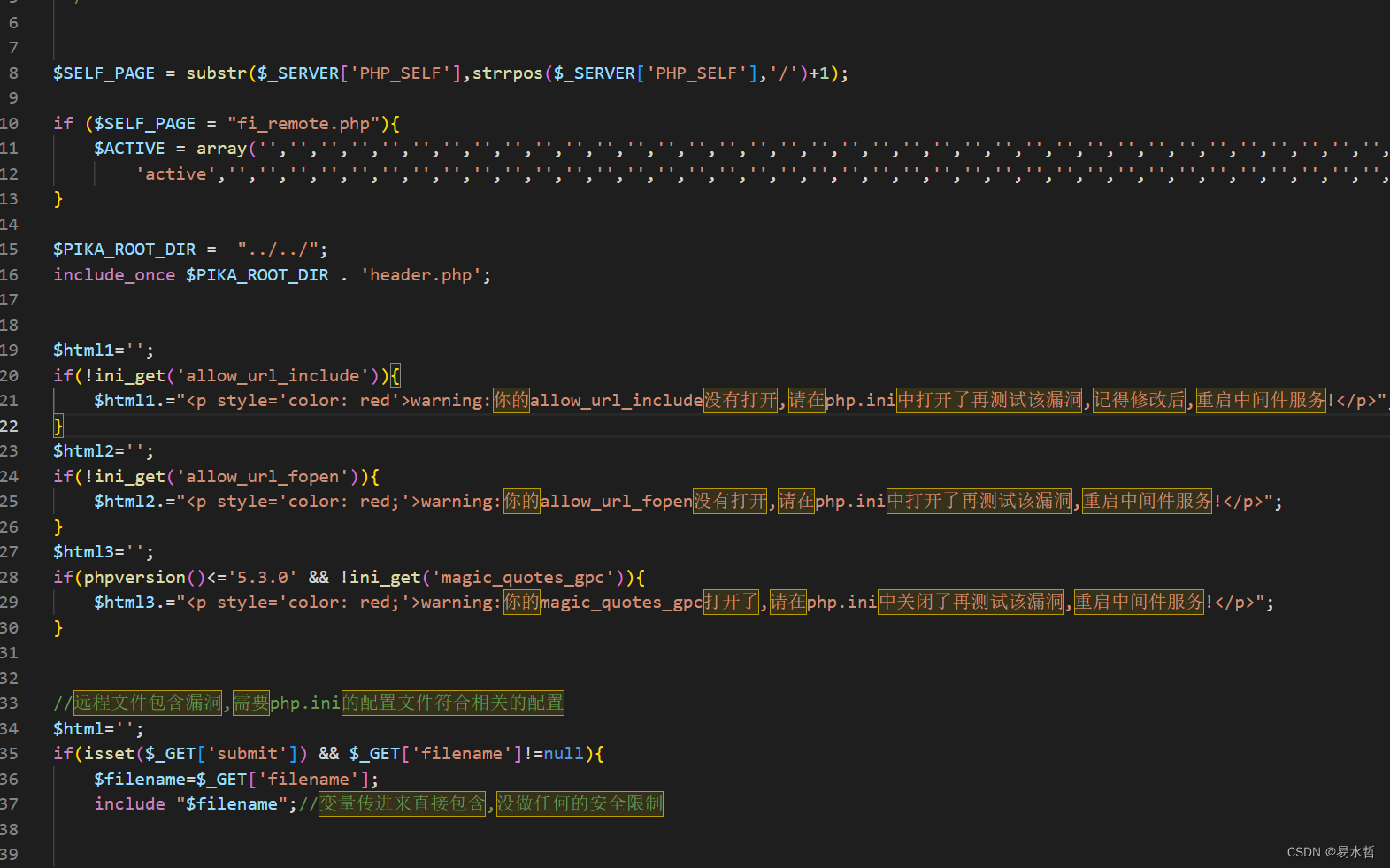
Task: Click line number 37 in gutter
Action: pyautogui.click(x=9, y=804)
